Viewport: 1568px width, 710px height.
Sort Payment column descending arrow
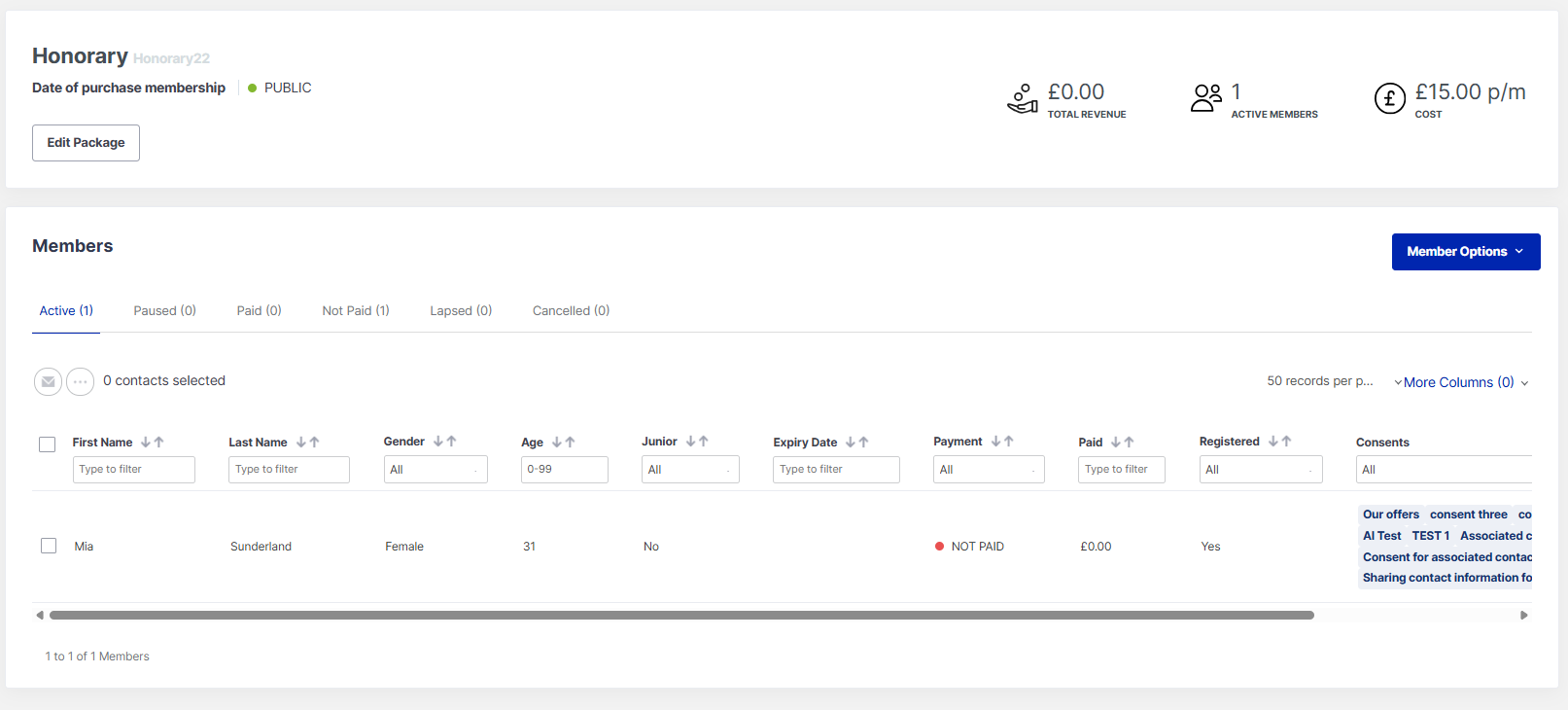coord(995,442)
